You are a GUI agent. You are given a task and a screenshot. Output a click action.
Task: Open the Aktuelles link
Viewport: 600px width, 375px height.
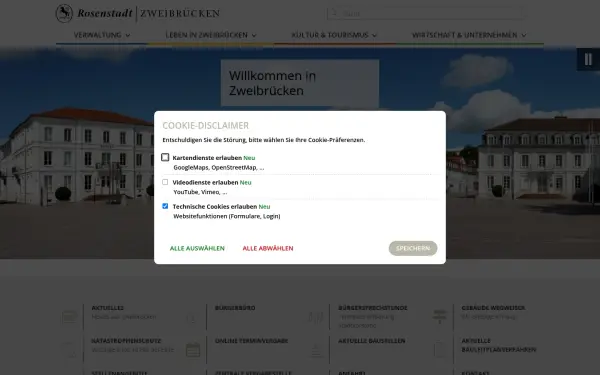108,308
